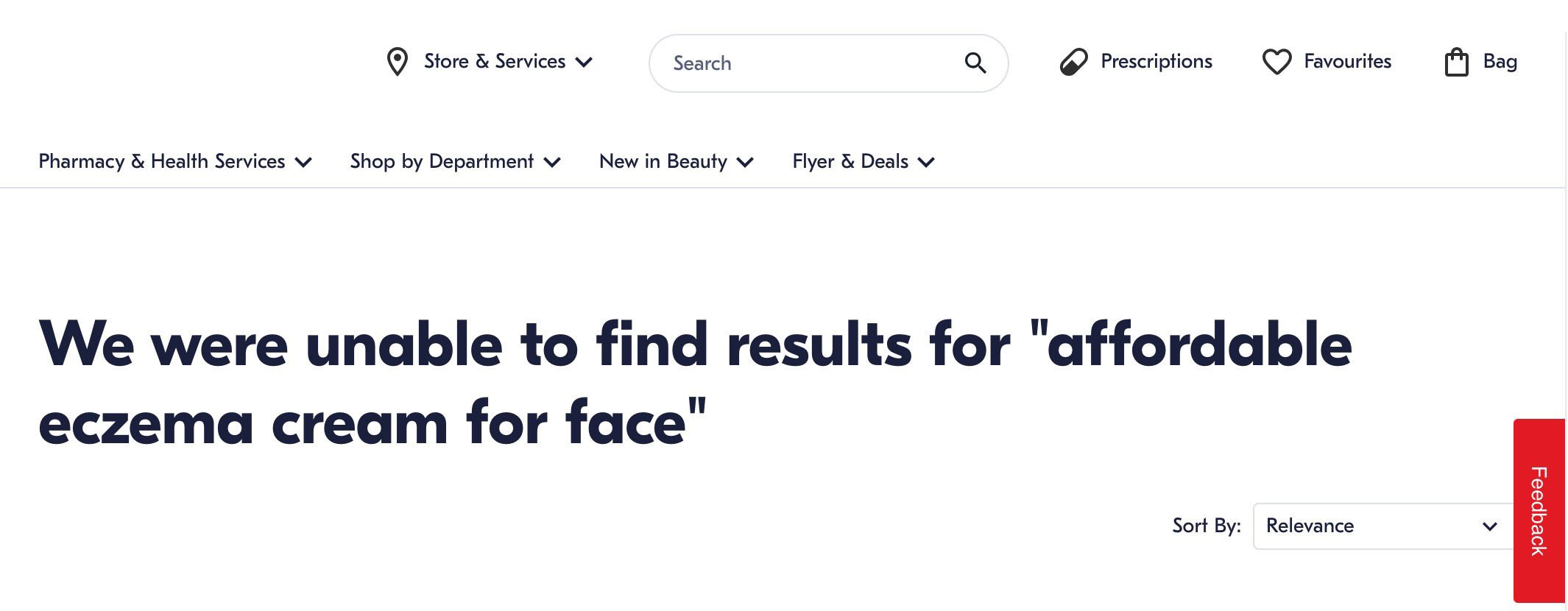Click the chevron next to New in Beauty
The width and height of the screenshot is (1568, 611).
pyautogui.click(x=745, y=162)
